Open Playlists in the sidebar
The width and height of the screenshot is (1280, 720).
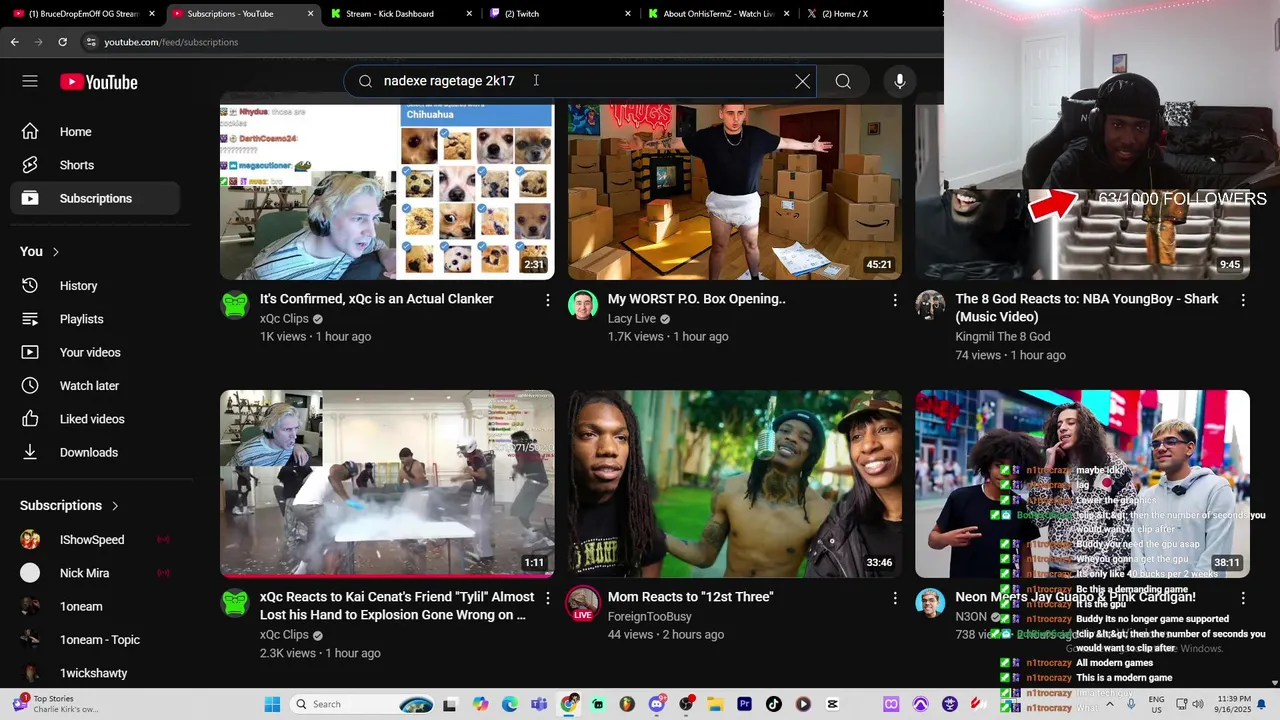coord(95,319)
